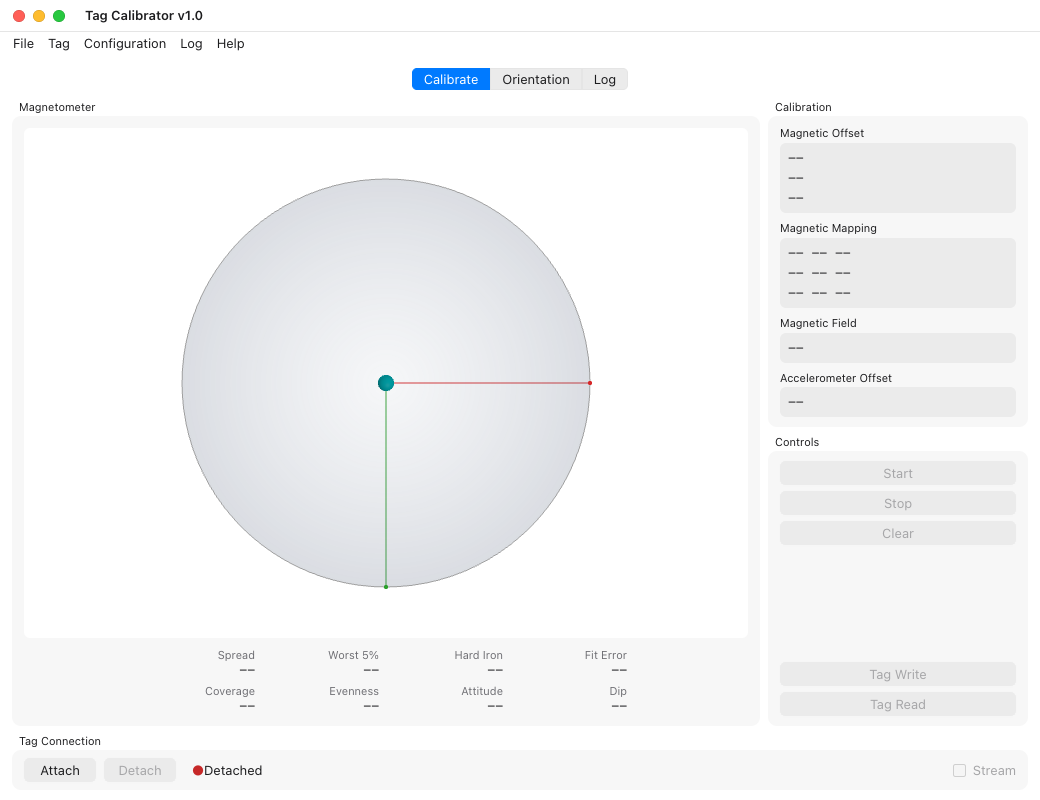Click the Start calibration button
This screenshot has height=800, width=1040.
tap(897, 474)
